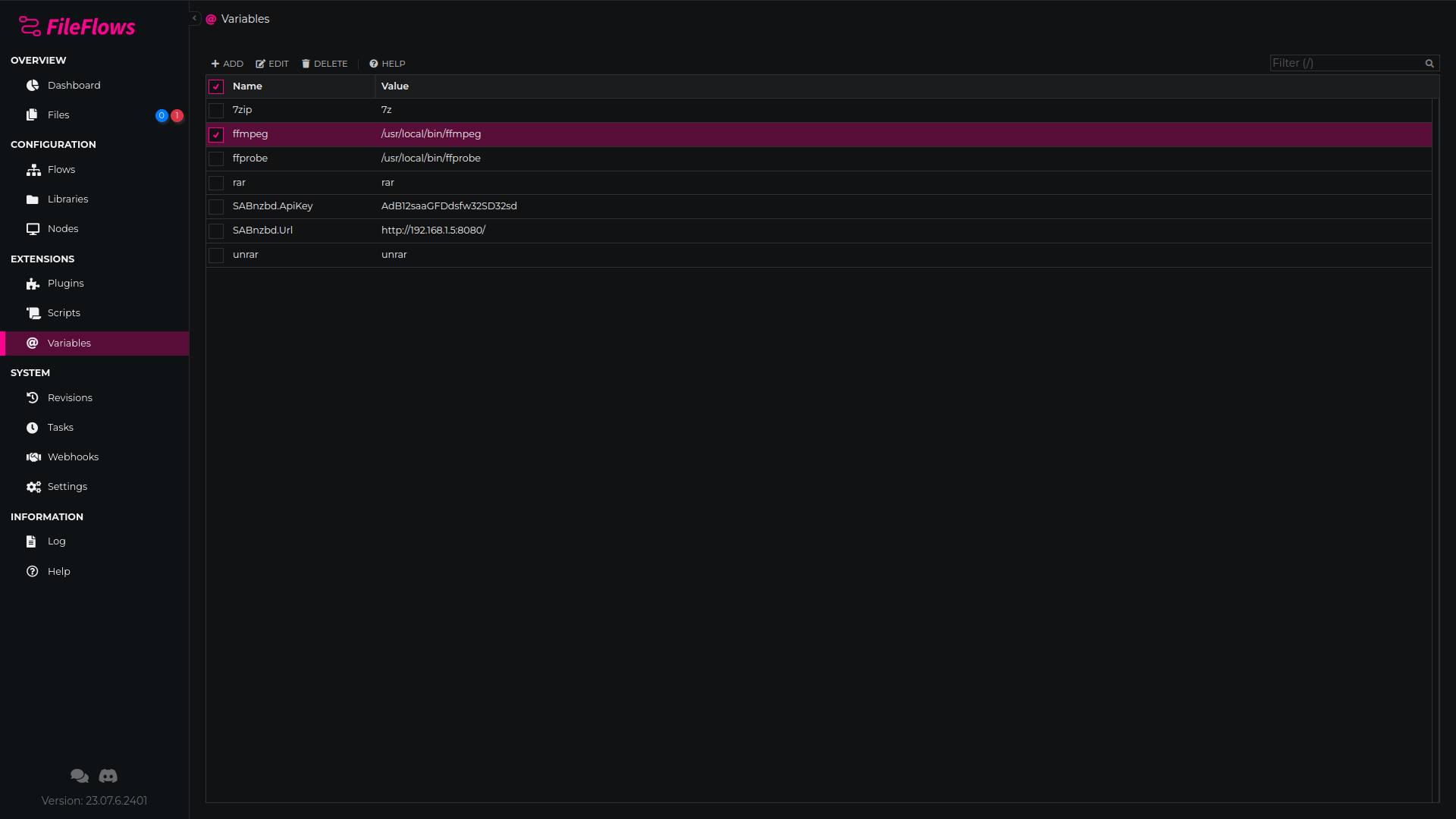This screenshot has height=819, width=1456.
Task: Click the version number text
Action: pyautogui.click(x=94, y=800)
